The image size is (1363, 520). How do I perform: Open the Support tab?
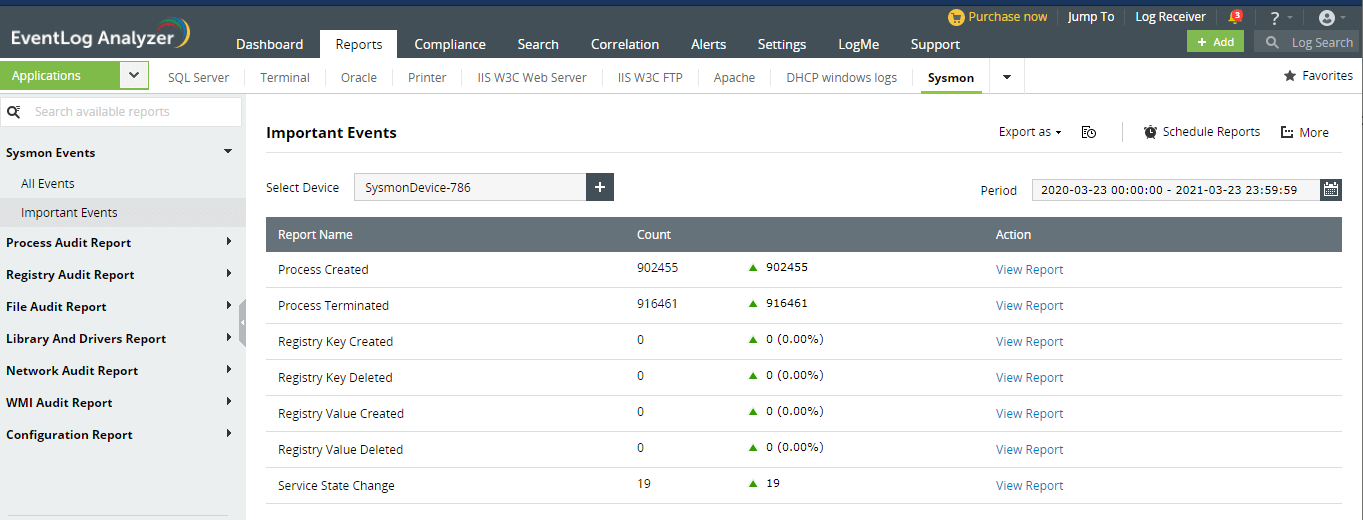pyautogui.click(x=935, y=44)
